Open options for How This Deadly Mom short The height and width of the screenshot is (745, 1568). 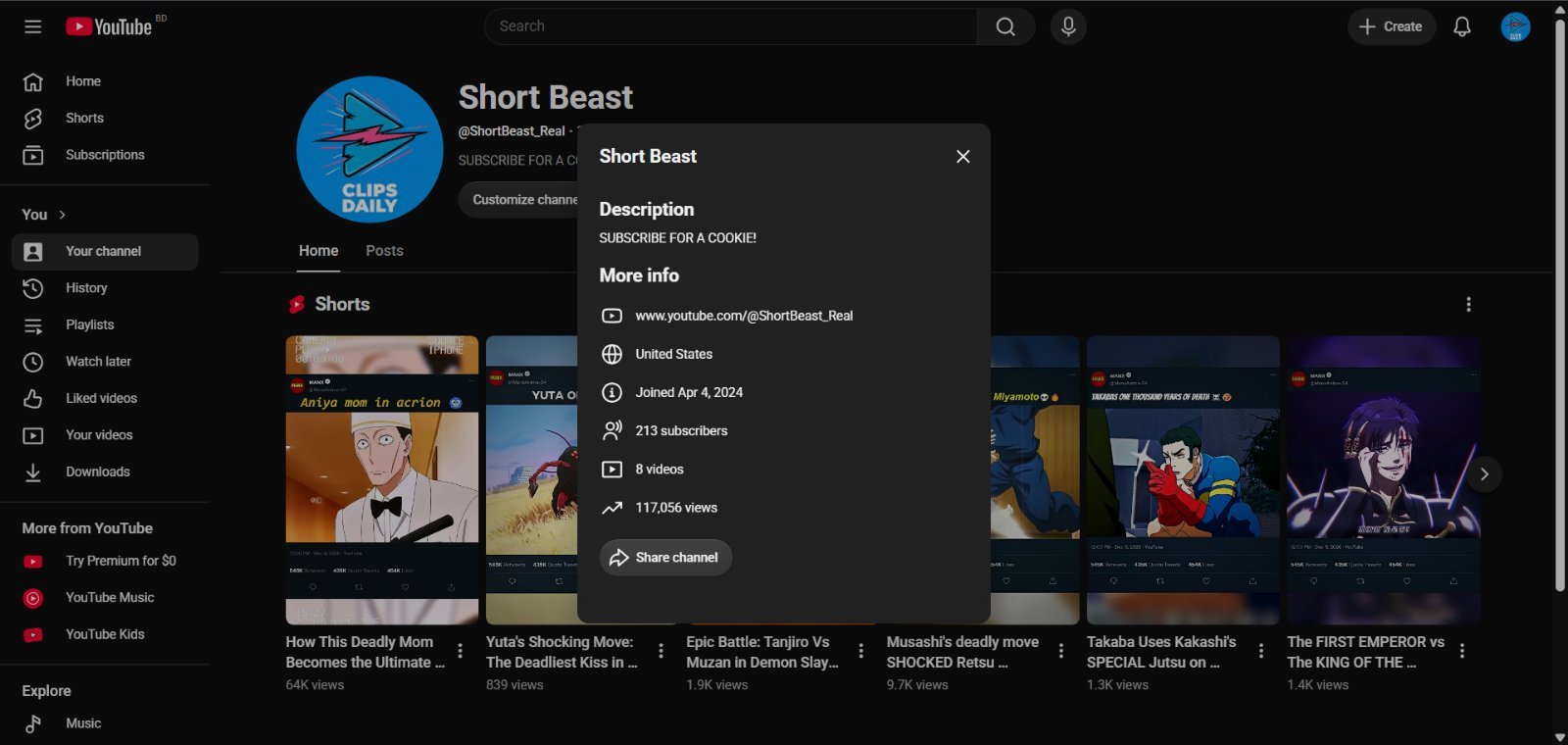461,651
